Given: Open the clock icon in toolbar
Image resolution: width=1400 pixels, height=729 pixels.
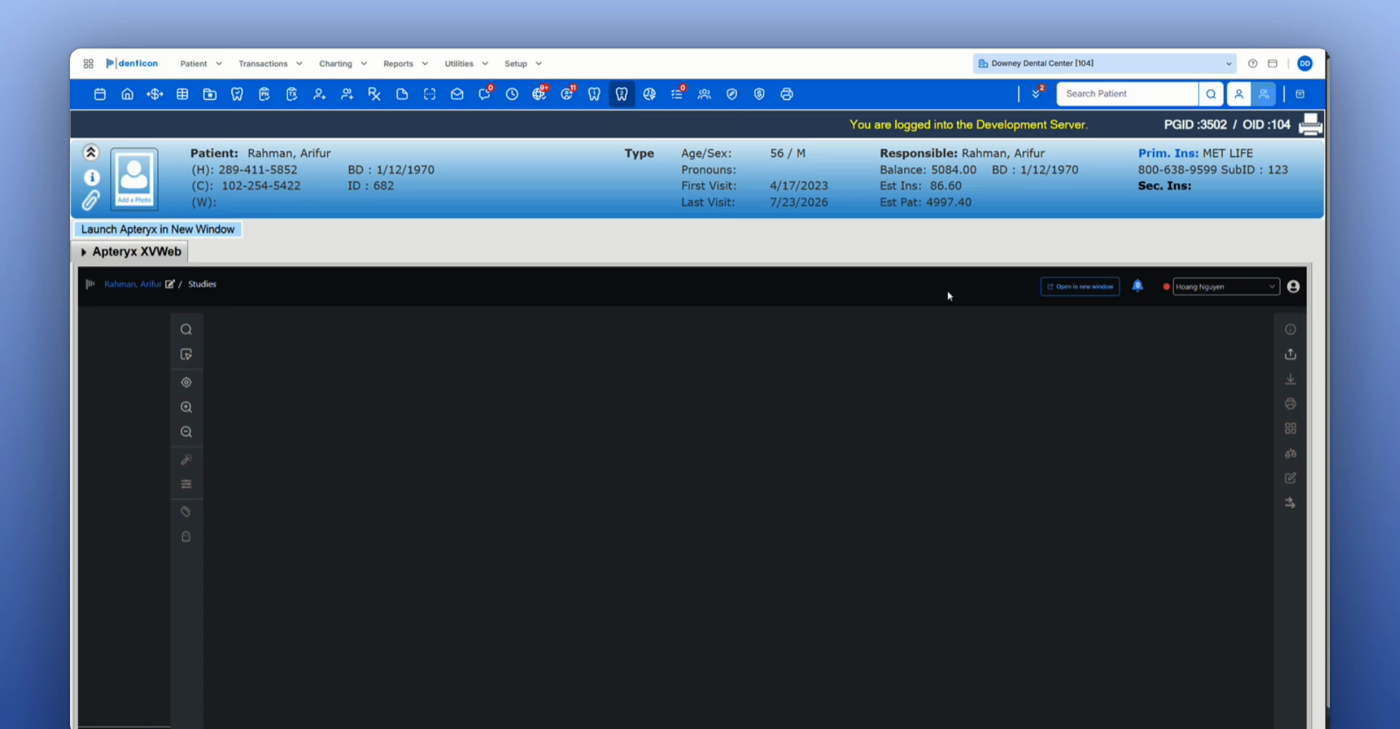Looking at the screenshot, I should click(x=512, y=94).
